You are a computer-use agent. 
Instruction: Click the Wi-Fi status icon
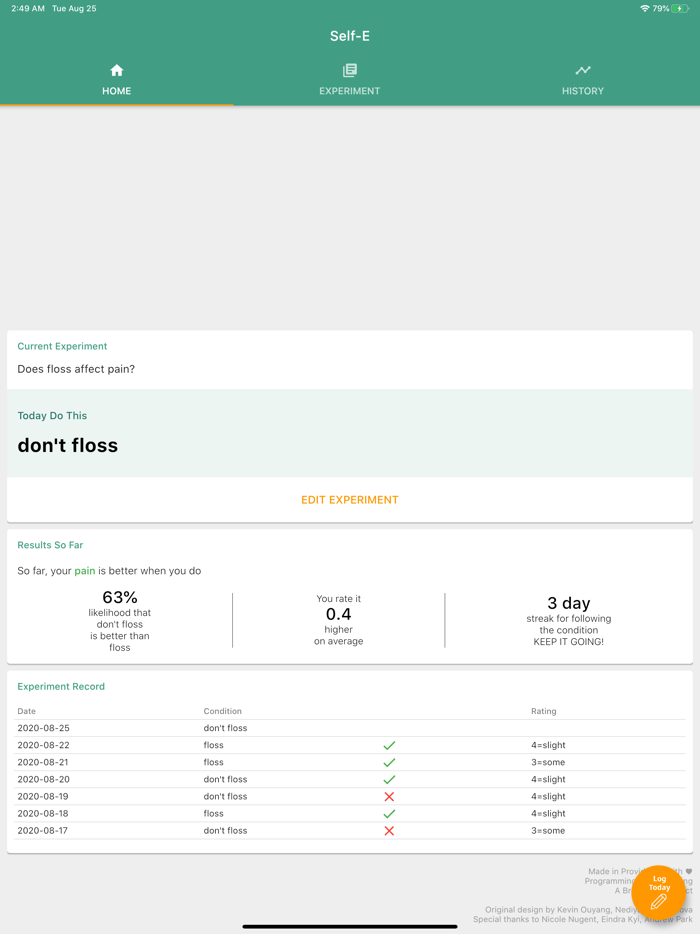645,8
